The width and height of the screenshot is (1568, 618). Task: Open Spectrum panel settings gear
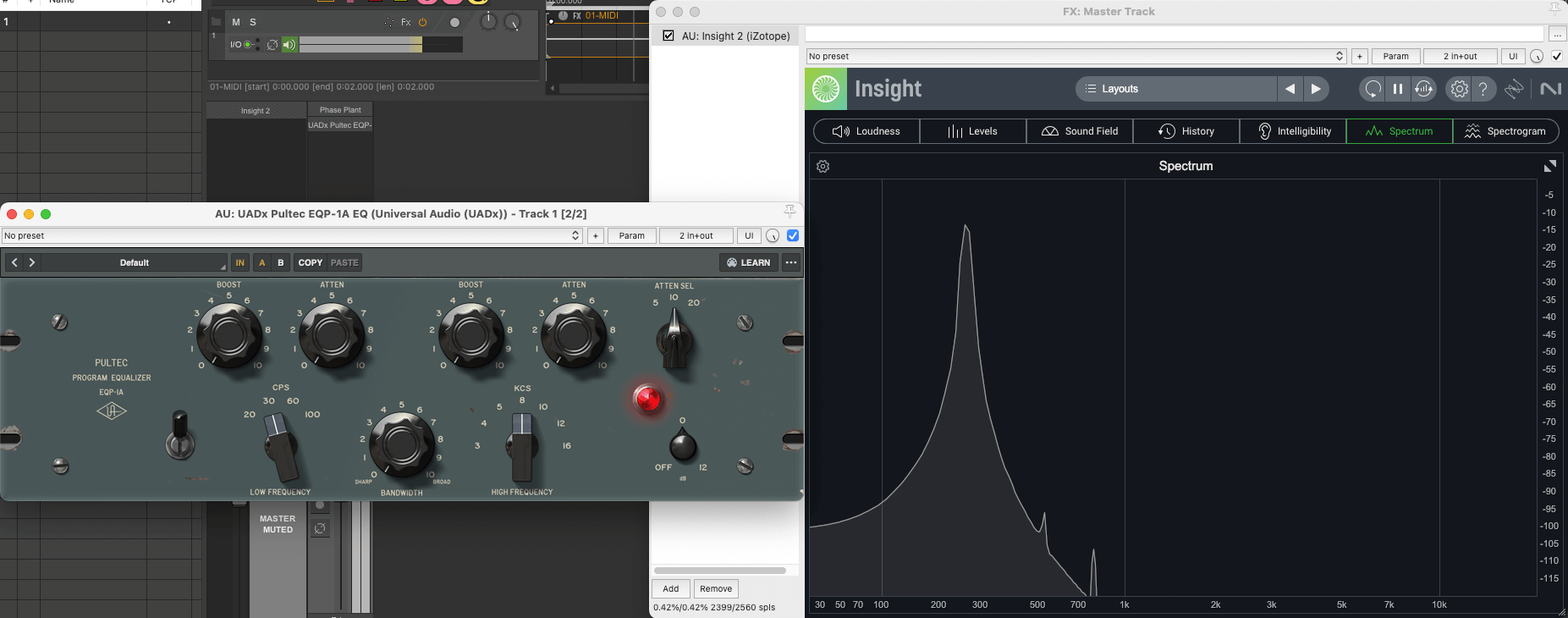pyautogui.click(x=823, y=167)
